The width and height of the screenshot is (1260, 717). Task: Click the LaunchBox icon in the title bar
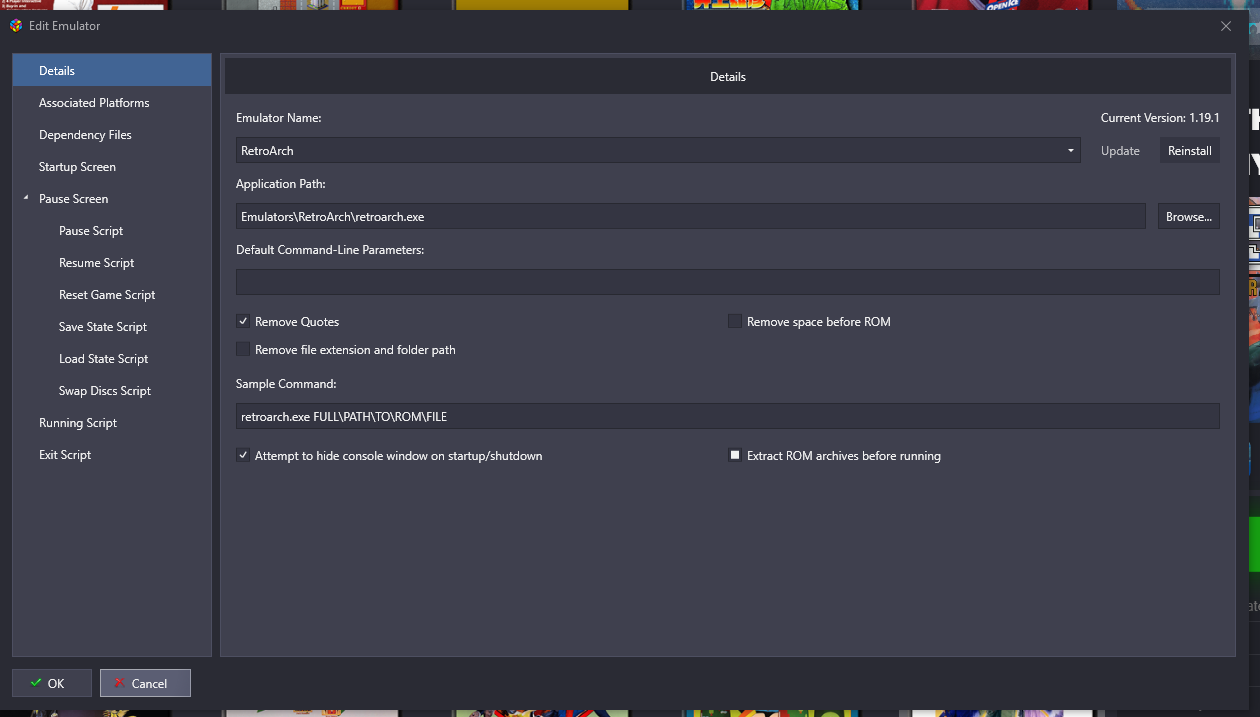(16, 26)
